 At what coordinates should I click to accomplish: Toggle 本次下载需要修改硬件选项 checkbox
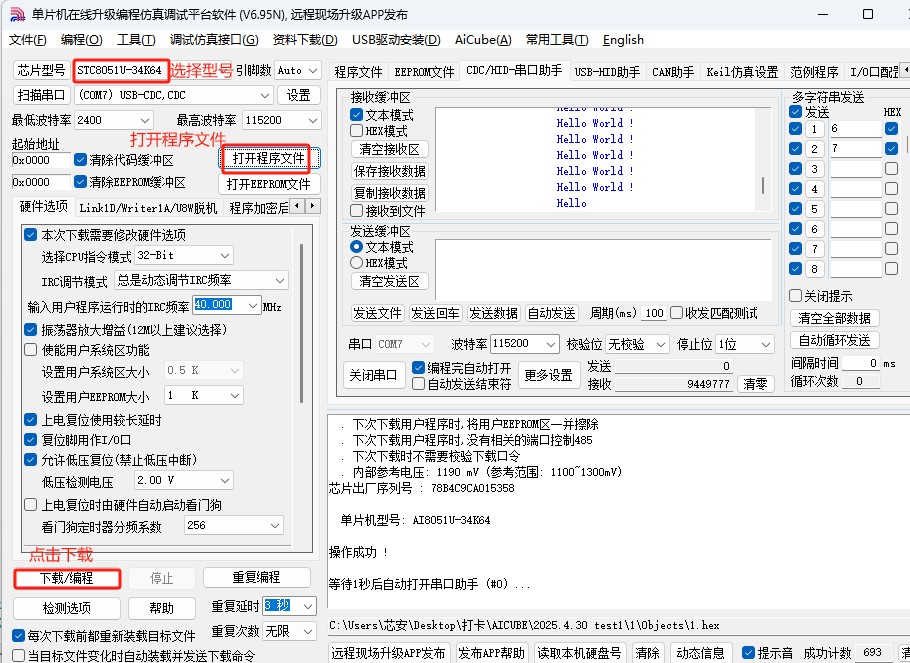(31, 235)
